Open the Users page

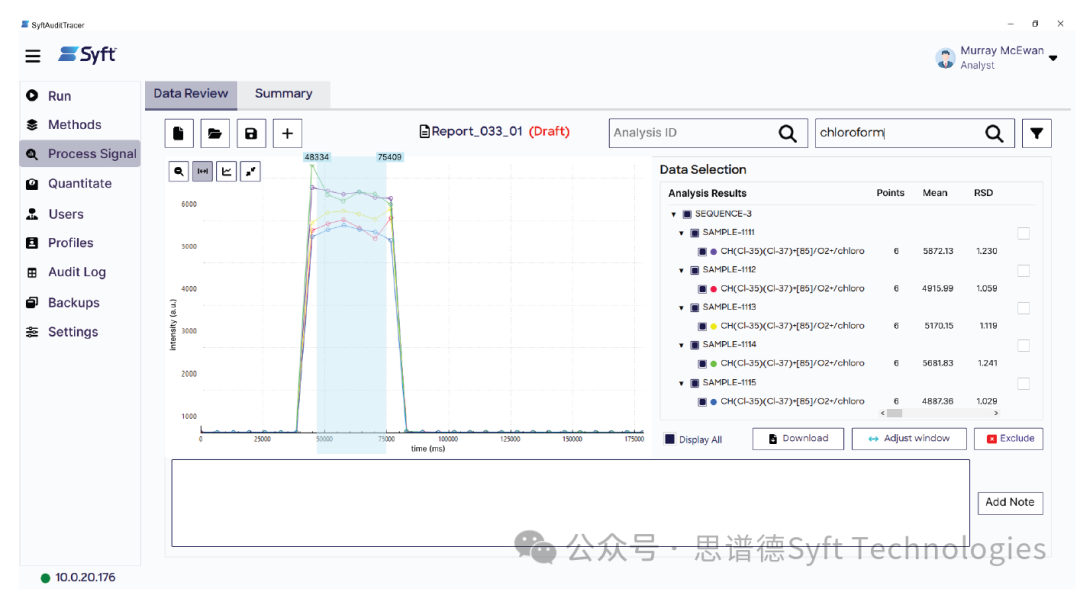click(x=65, y=214)
